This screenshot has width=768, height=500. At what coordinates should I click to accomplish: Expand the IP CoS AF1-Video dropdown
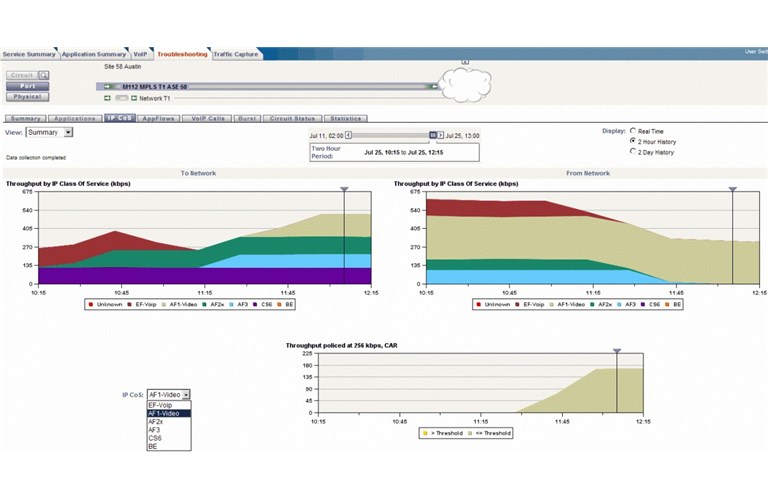click(x=186, y=395)
